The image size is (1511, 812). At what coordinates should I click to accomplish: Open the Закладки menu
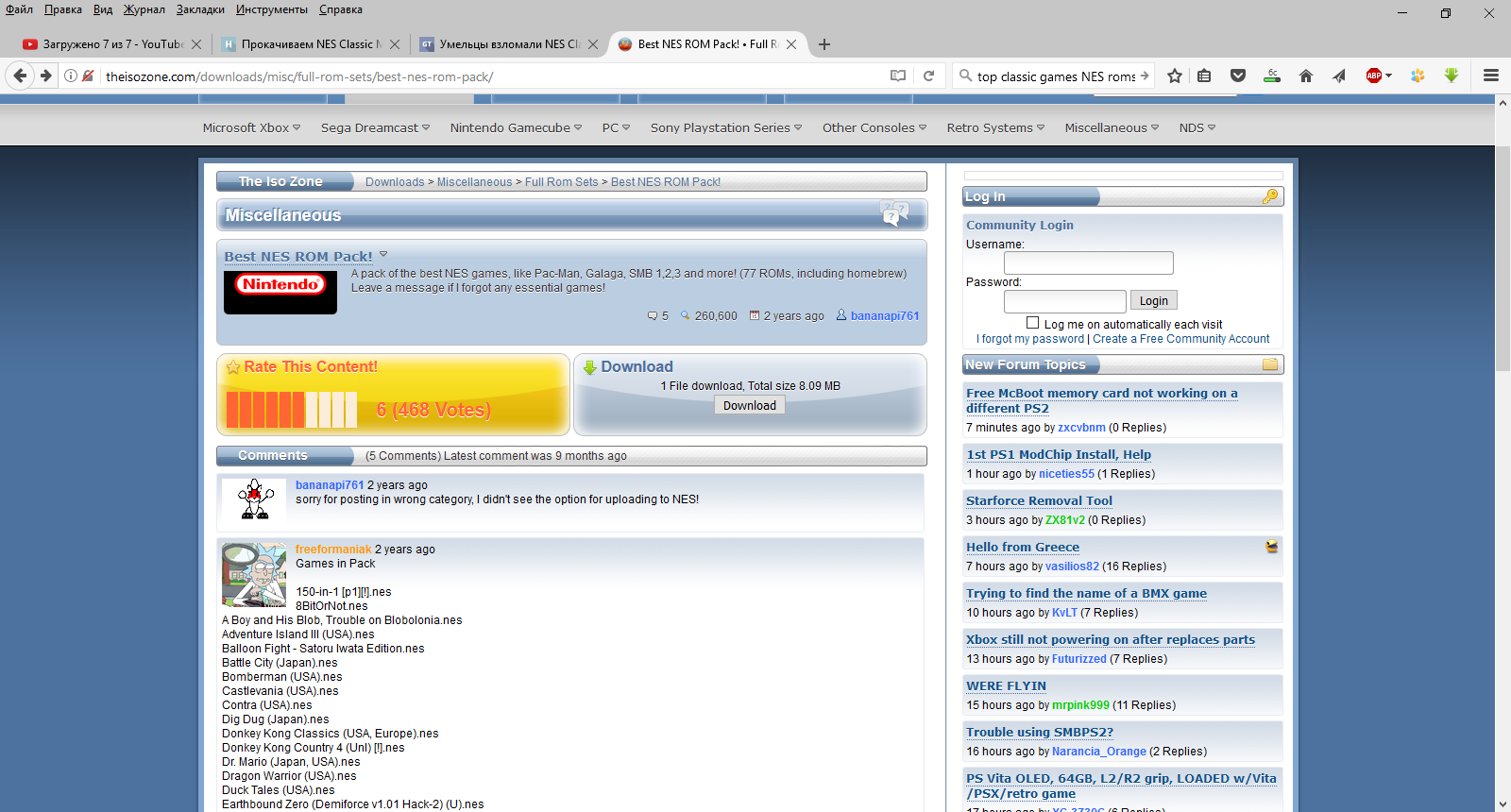(200, 9)
